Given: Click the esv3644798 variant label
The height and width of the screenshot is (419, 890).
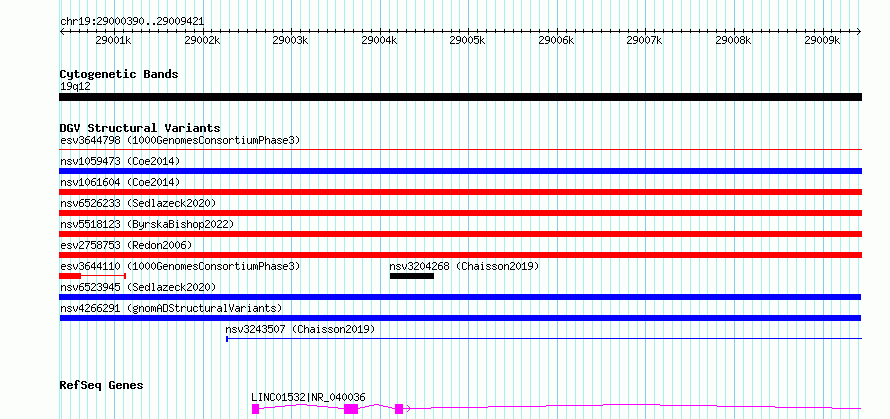Looking at the screenshot, I should 180,140.
